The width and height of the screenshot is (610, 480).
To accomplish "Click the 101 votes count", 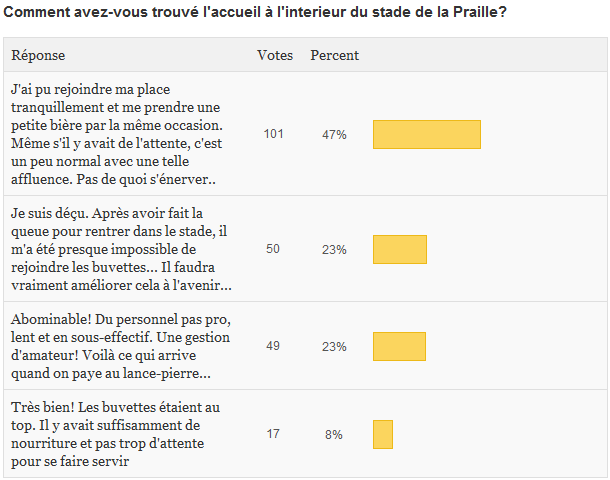I will [274, 134].
